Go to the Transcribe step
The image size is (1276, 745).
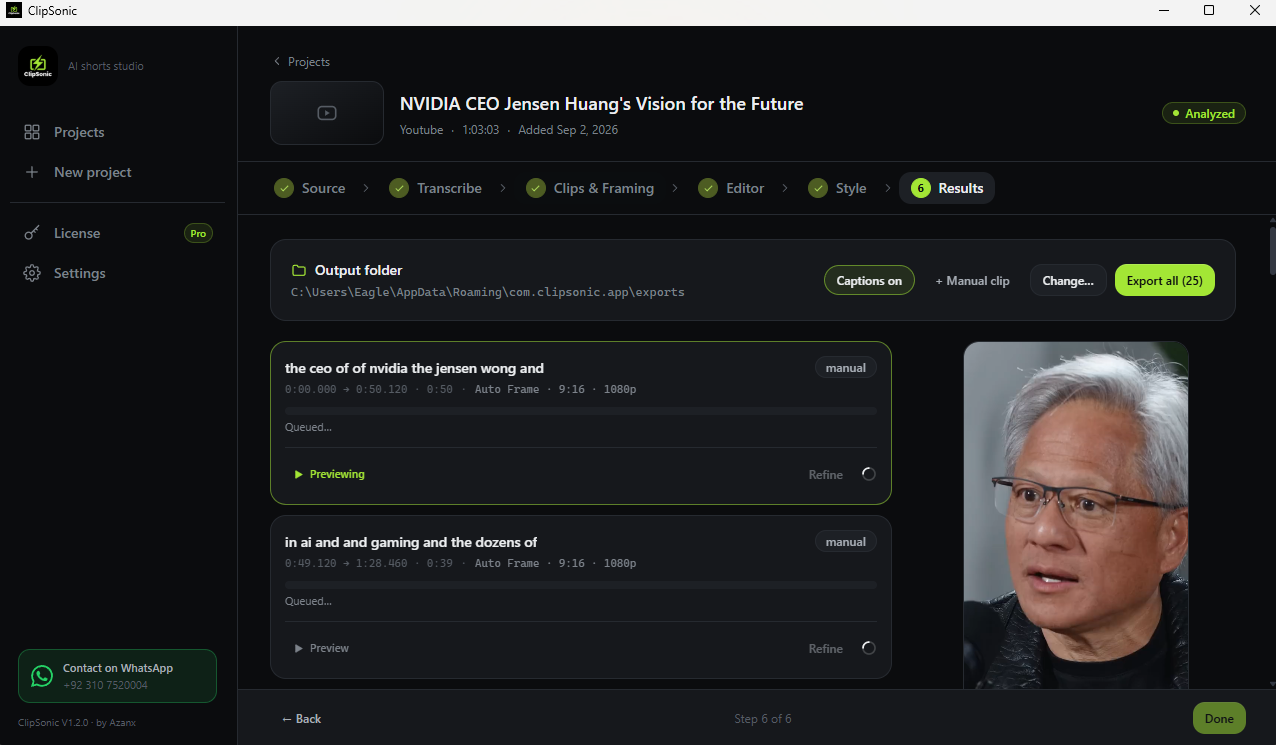click(436, 188)
